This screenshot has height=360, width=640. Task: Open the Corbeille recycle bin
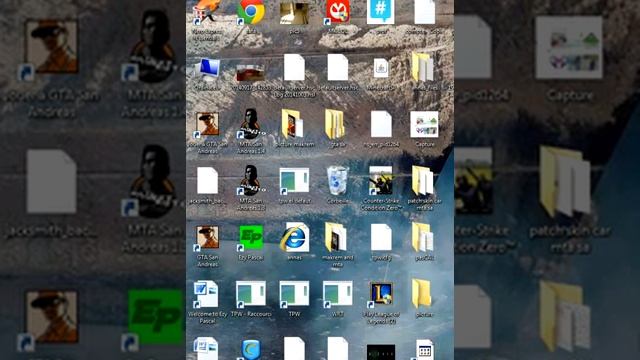338,181
